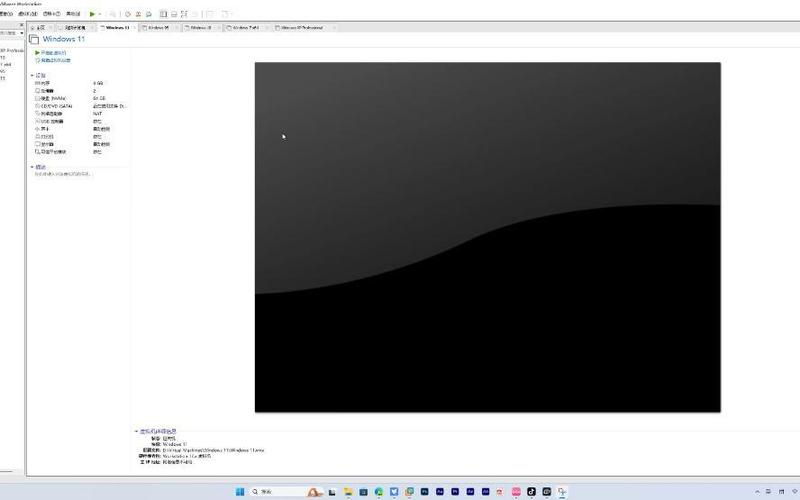Close the library side panel
The width and height of the screenshot is (800, 500).
click(21, 24)
